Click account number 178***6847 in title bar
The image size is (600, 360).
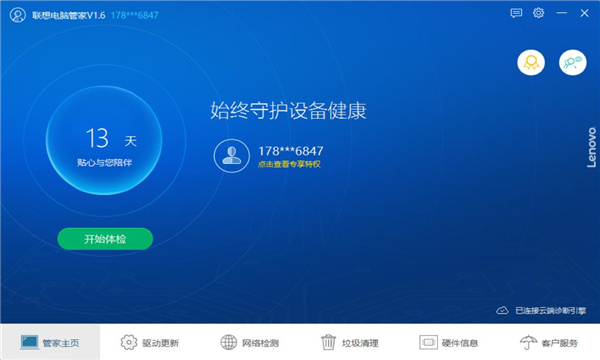click(x=134, y=15)
